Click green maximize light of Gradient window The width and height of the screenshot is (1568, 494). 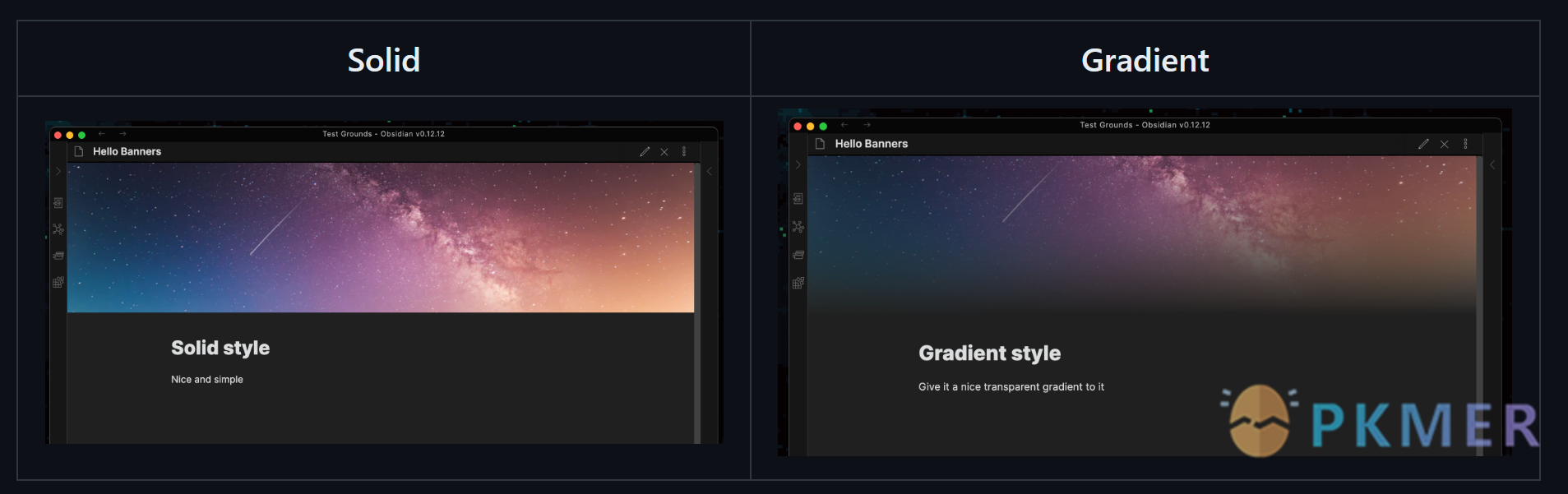[823, 127]
